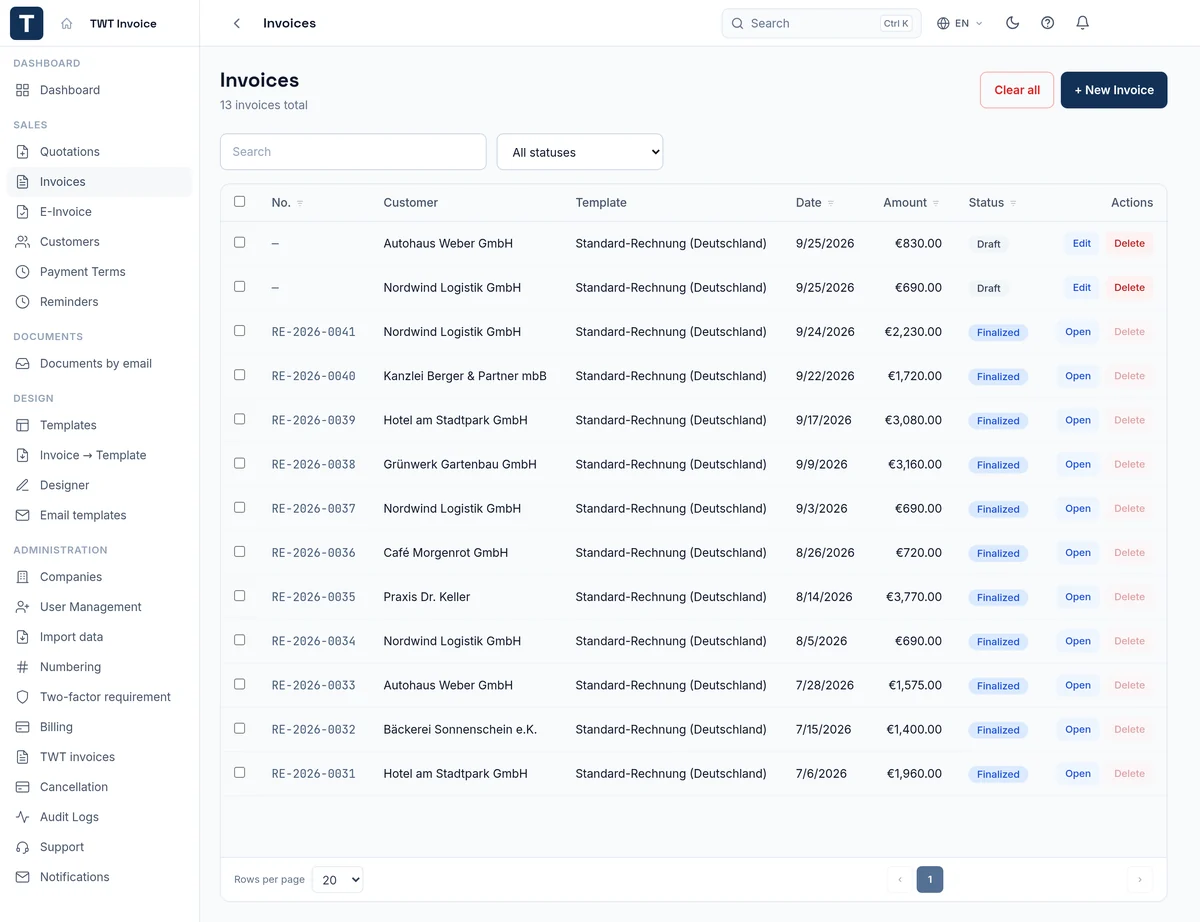The width and height of the screenshot is (1200, 922).
Task: Click the E-Invoice icon in sidebar
Action: [x=23, y=212]
